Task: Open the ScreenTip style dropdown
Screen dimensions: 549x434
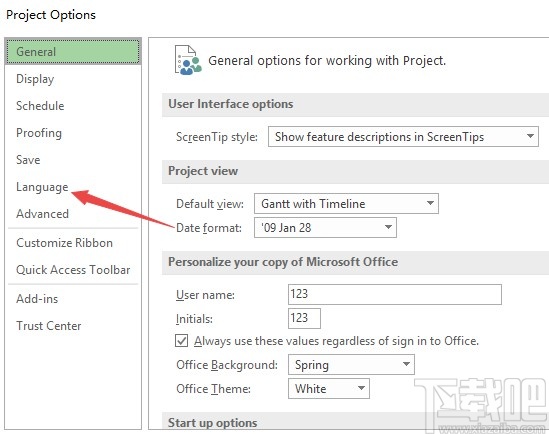Action: coord(403,136)
